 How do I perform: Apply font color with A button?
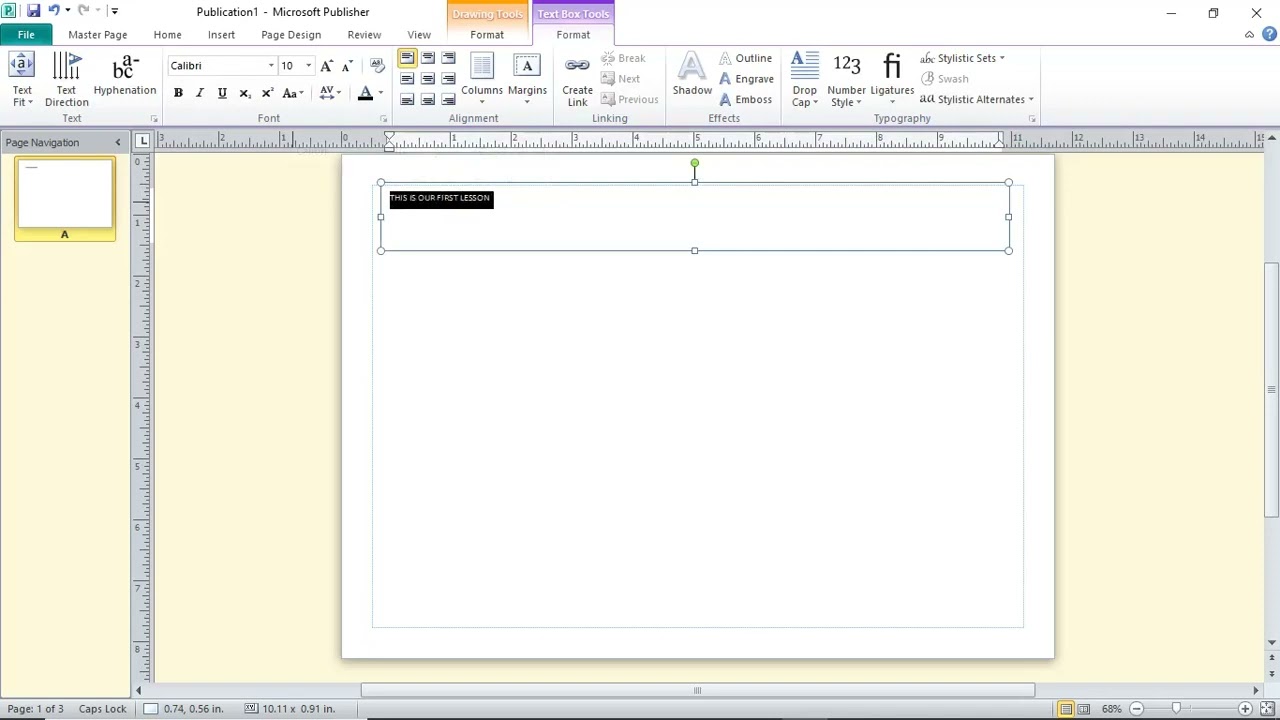pos(365,93)
